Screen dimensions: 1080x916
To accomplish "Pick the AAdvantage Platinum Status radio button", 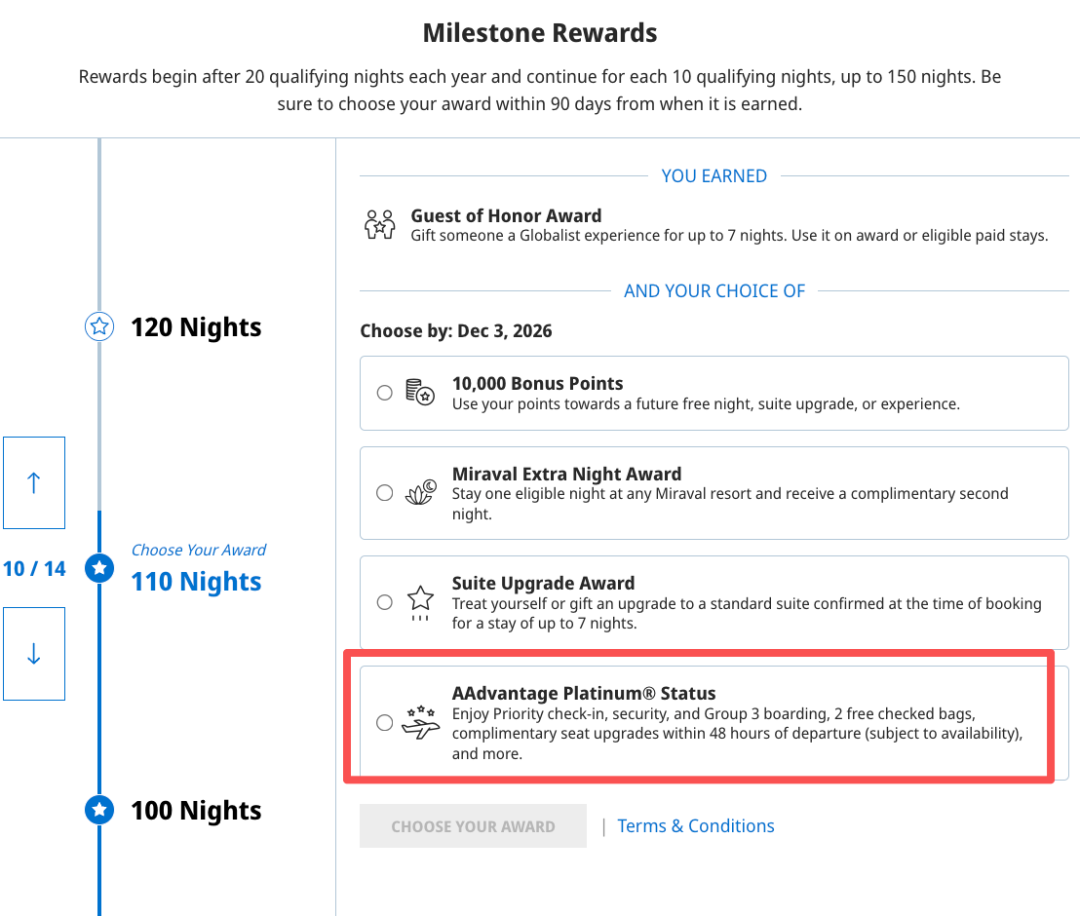I will point(384,722).
